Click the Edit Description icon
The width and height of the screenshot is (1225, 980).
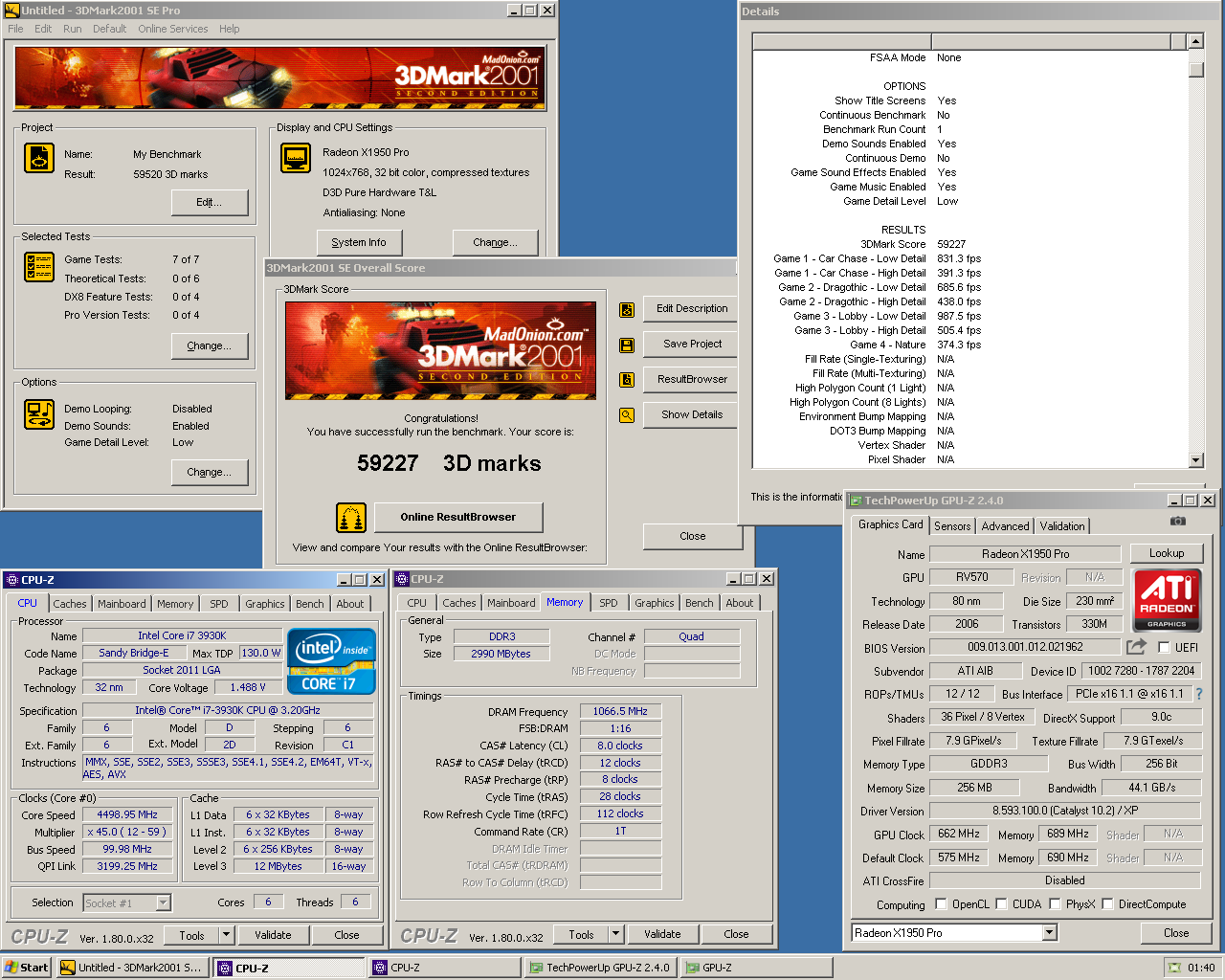point(627,310)
